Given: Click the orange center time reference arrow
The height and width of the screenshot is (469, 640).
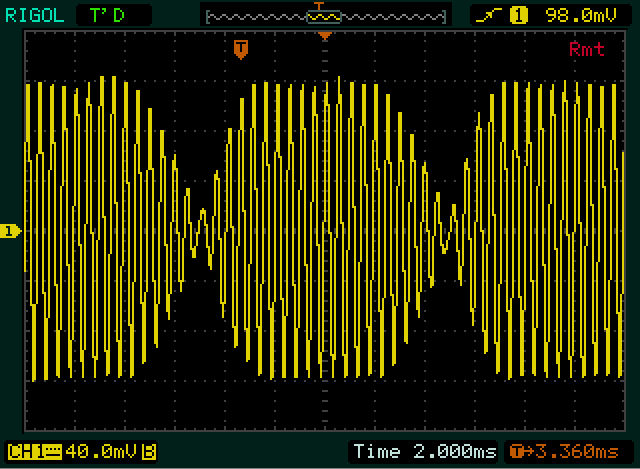Looking at the screenshot, I should tap(324, 37).
